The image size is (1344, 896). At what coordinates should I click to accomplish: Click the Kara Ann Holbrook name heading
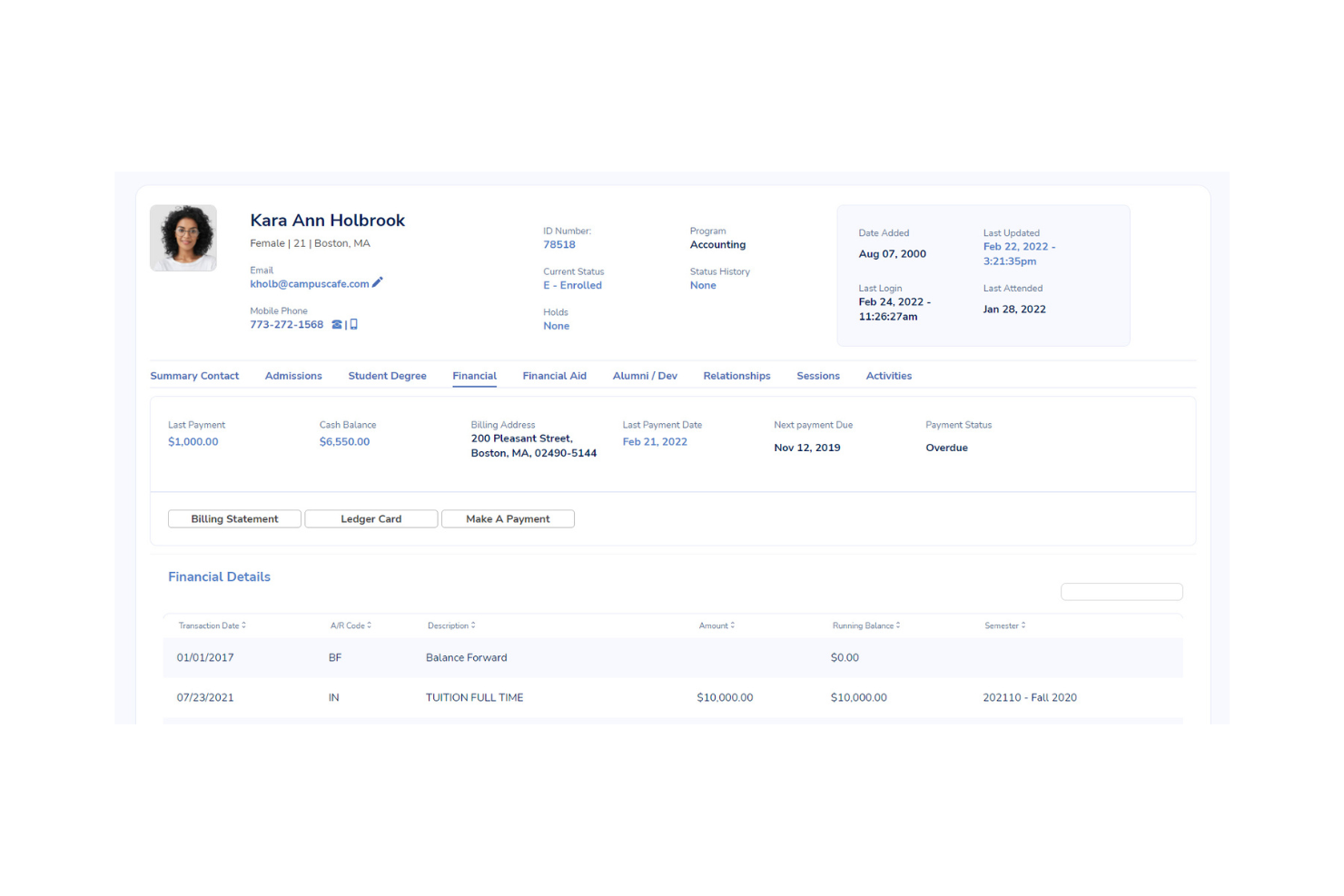(x=328, y=221)
